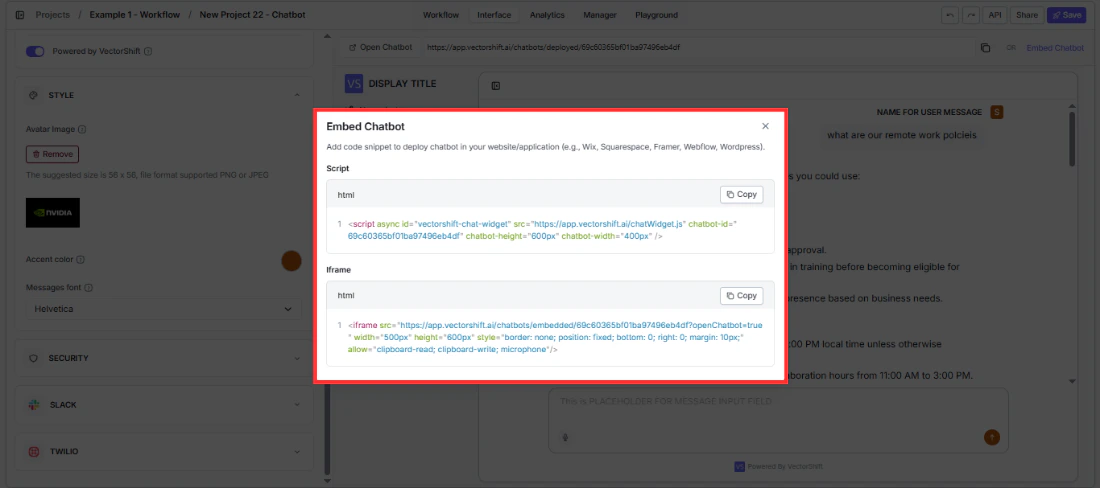Click info icon next to Messages font
Viewport: 1100px width, 490px height.
89,288
